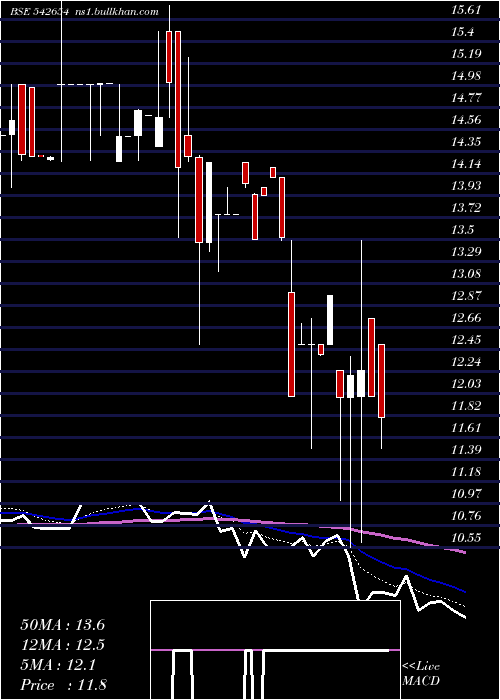
Task: Click the 12.87 price axis label
Action: click(x=466, y=296)
